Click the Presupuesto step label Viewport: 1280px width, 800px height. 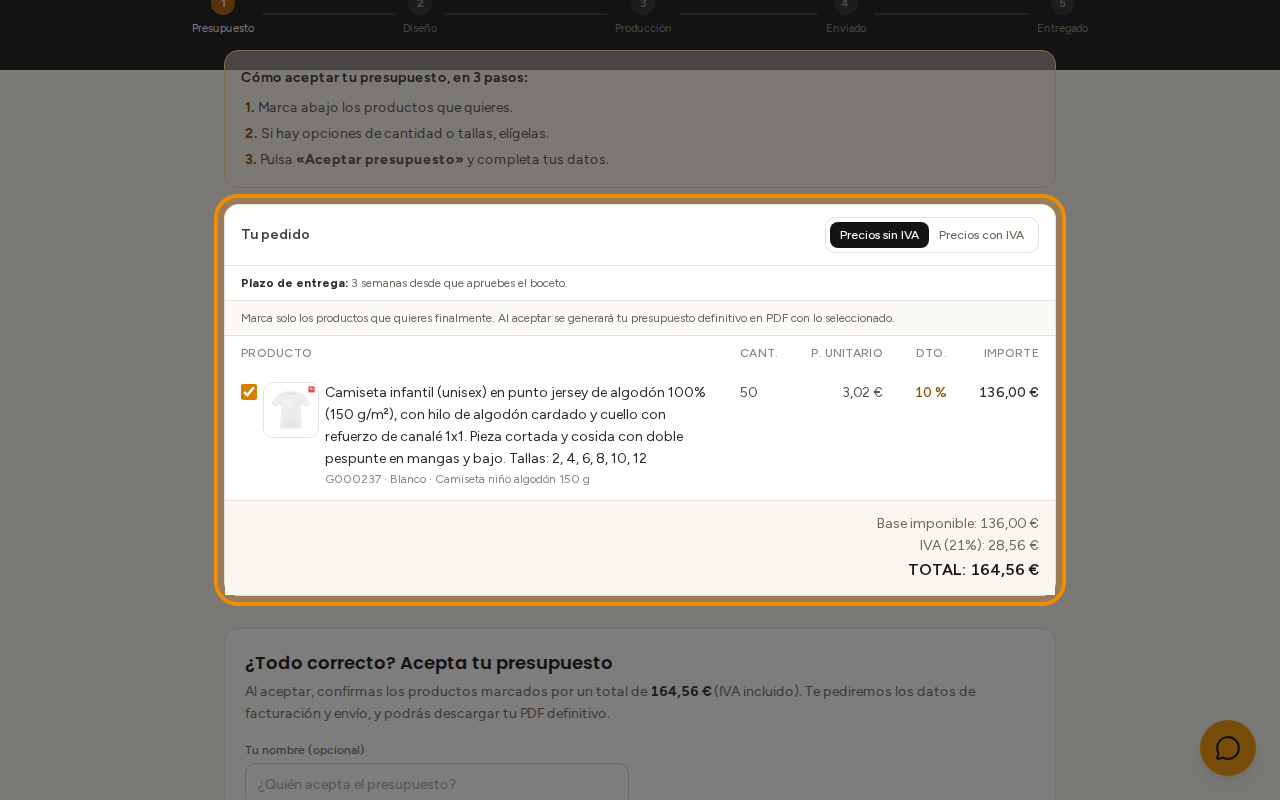[x=223, y=28]
